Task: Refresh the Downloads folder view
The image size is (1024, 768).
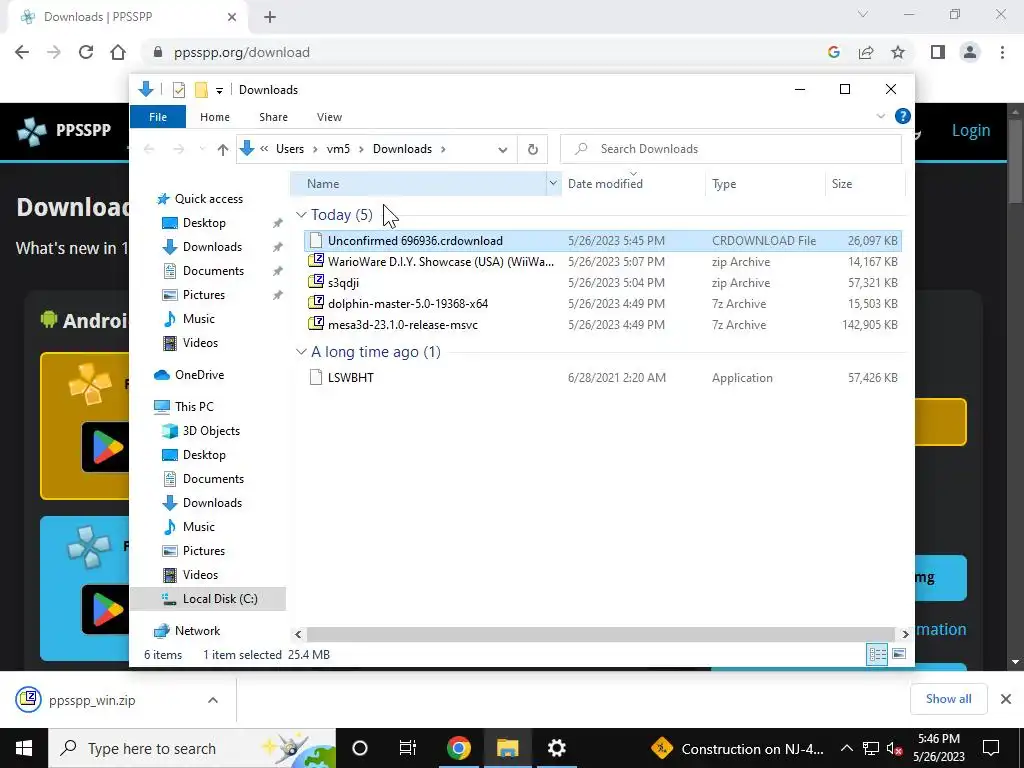Action: tap(532, 150)
